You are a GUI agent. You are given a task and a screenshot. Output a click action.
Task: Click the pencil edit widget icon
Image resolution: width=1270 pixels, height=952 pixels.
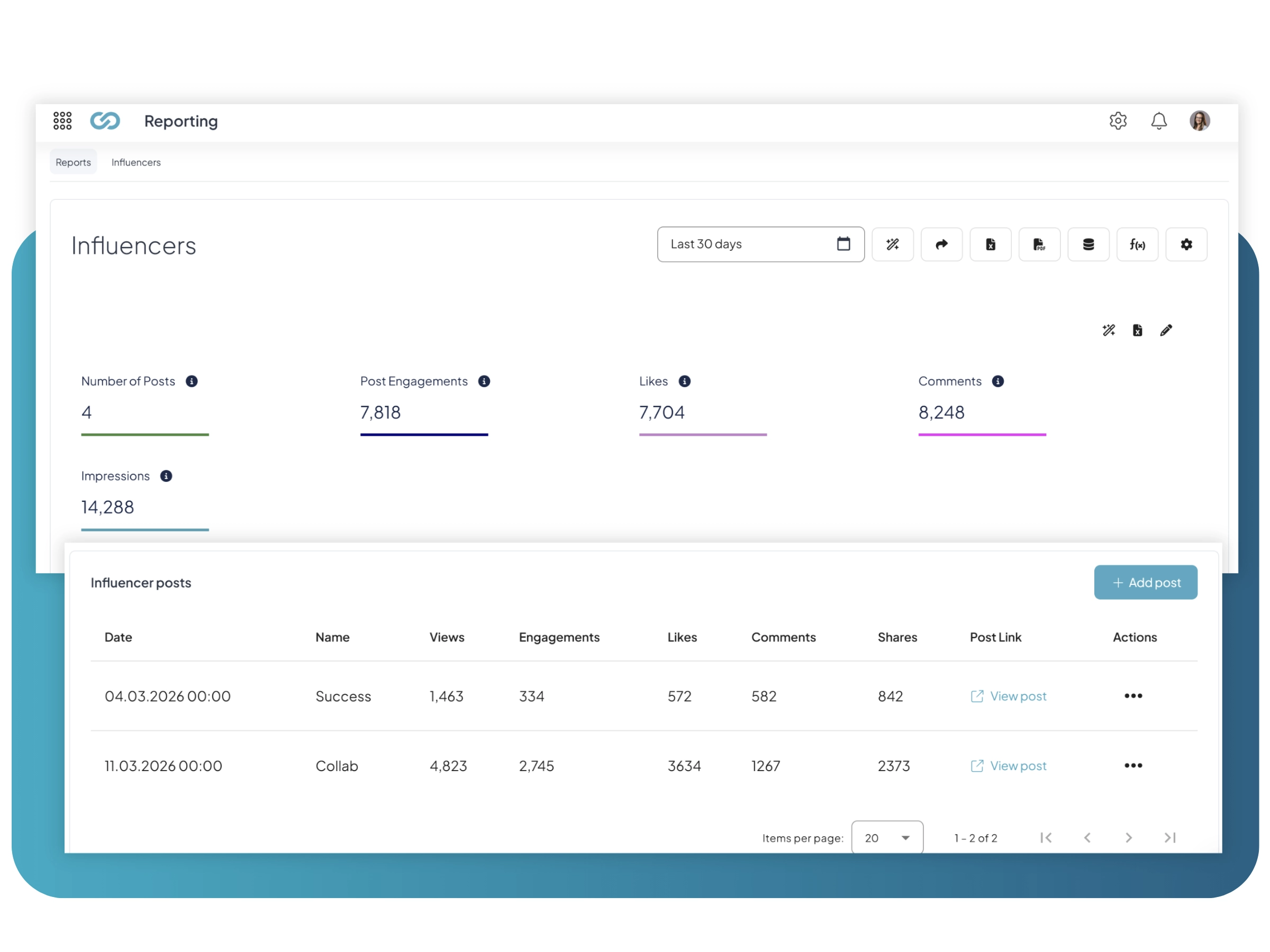click(x=1166, y=331)
